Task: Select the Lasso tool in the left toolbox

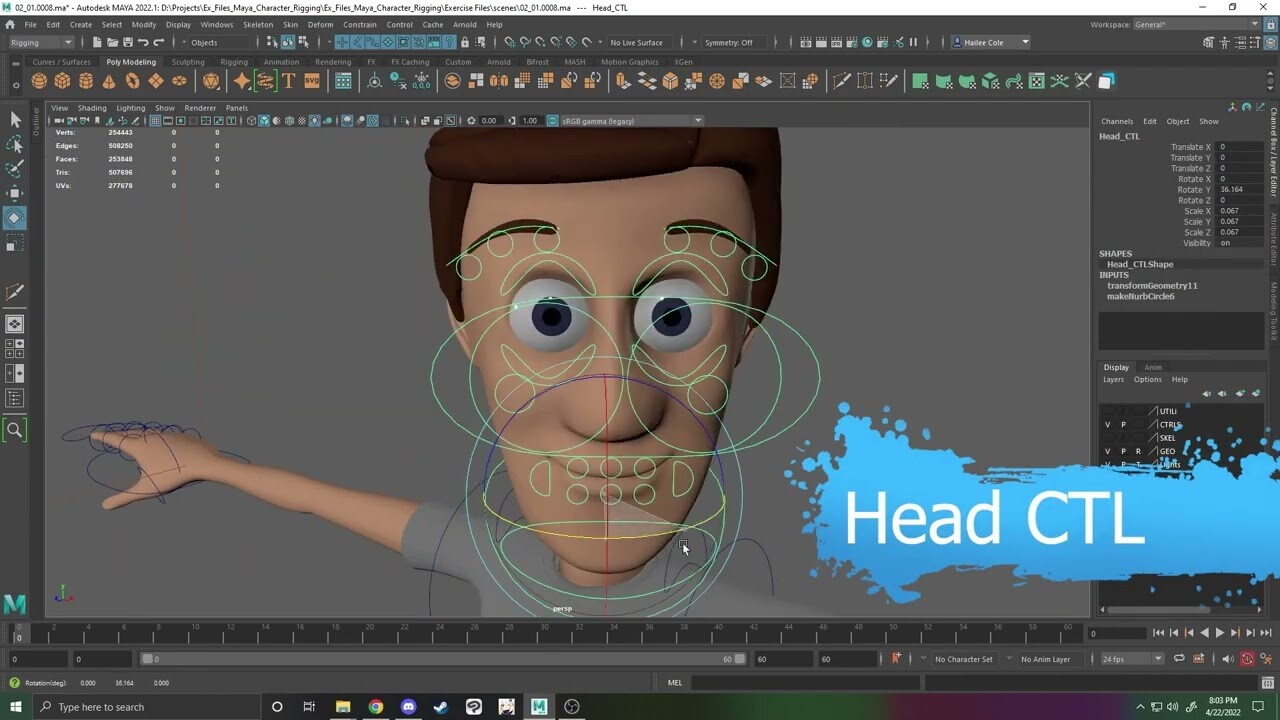Action: (x=15, y=144)
